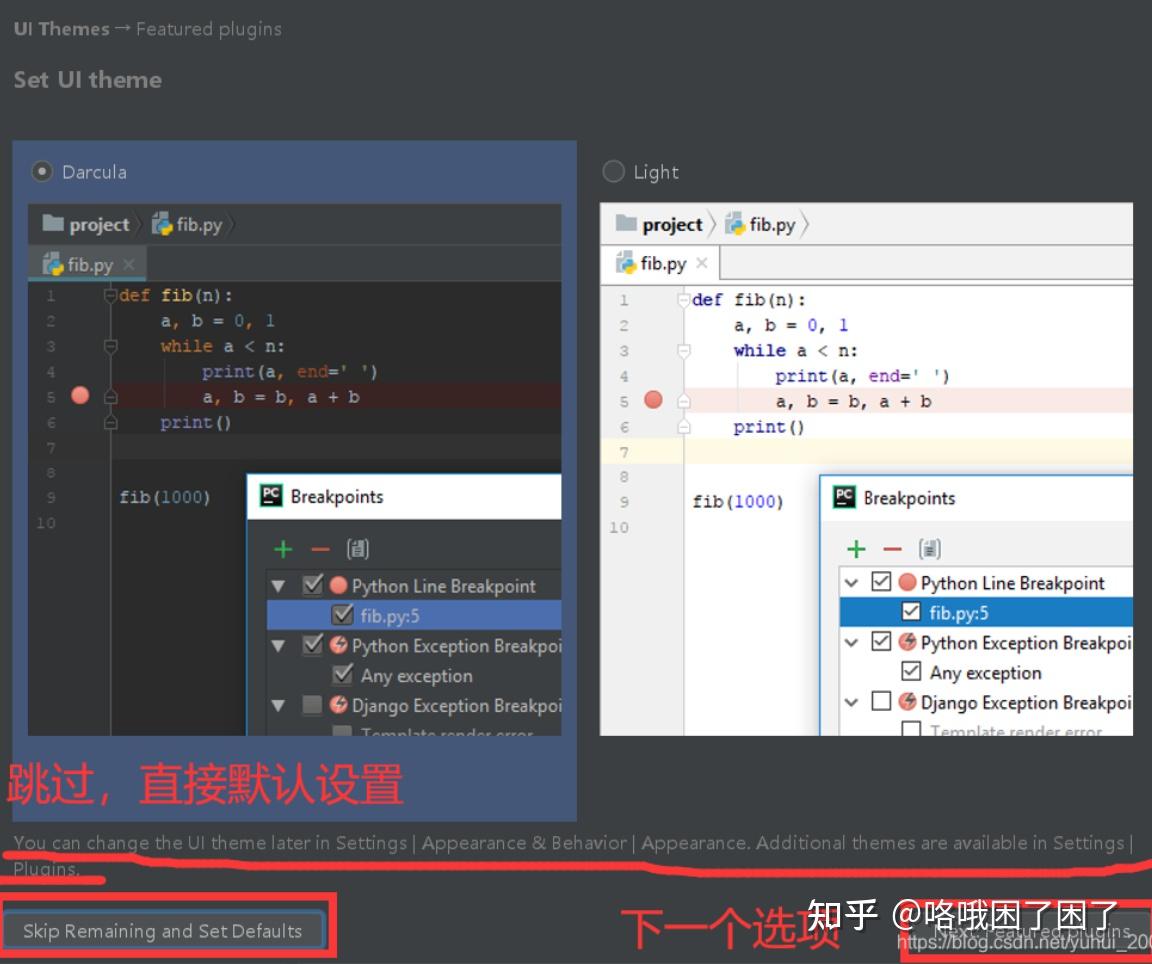
Task: Click the Darcula preview project folder icon
Action: 53,223
